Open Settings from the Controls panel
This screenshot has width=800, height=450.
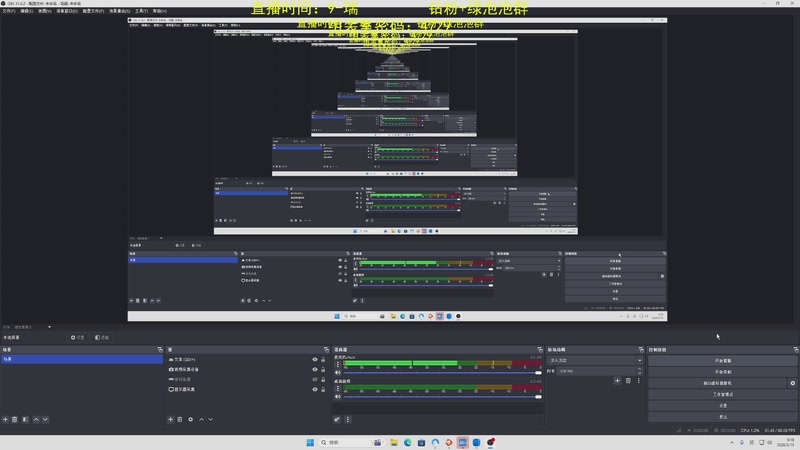(722, 405)
